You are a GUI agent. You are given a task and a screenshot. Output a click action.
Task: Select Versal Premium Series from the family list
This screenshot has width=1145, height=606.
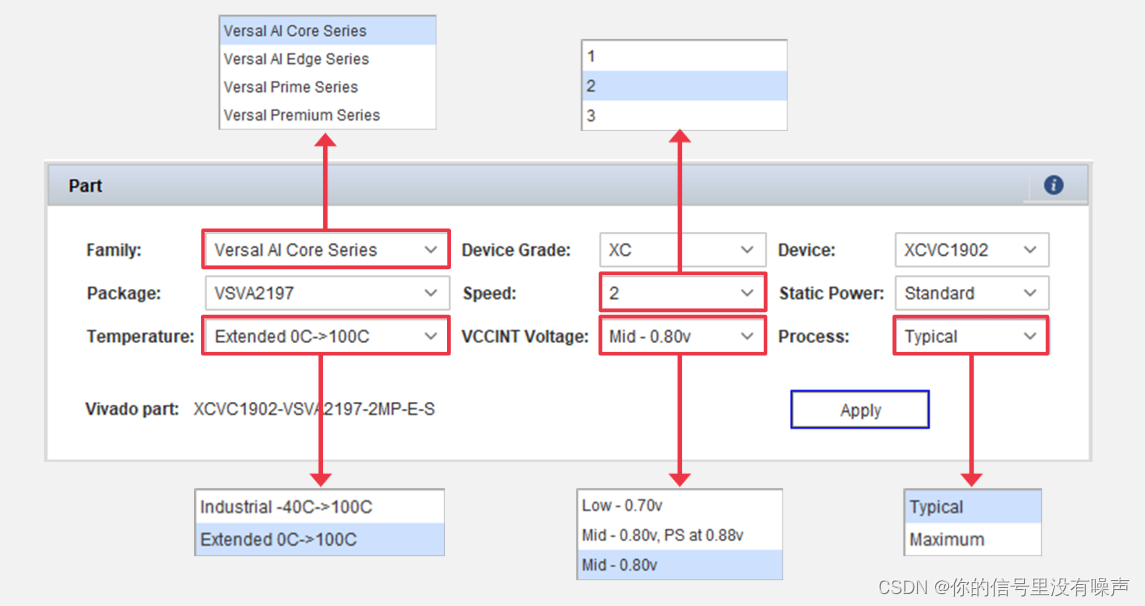(300, 115)
